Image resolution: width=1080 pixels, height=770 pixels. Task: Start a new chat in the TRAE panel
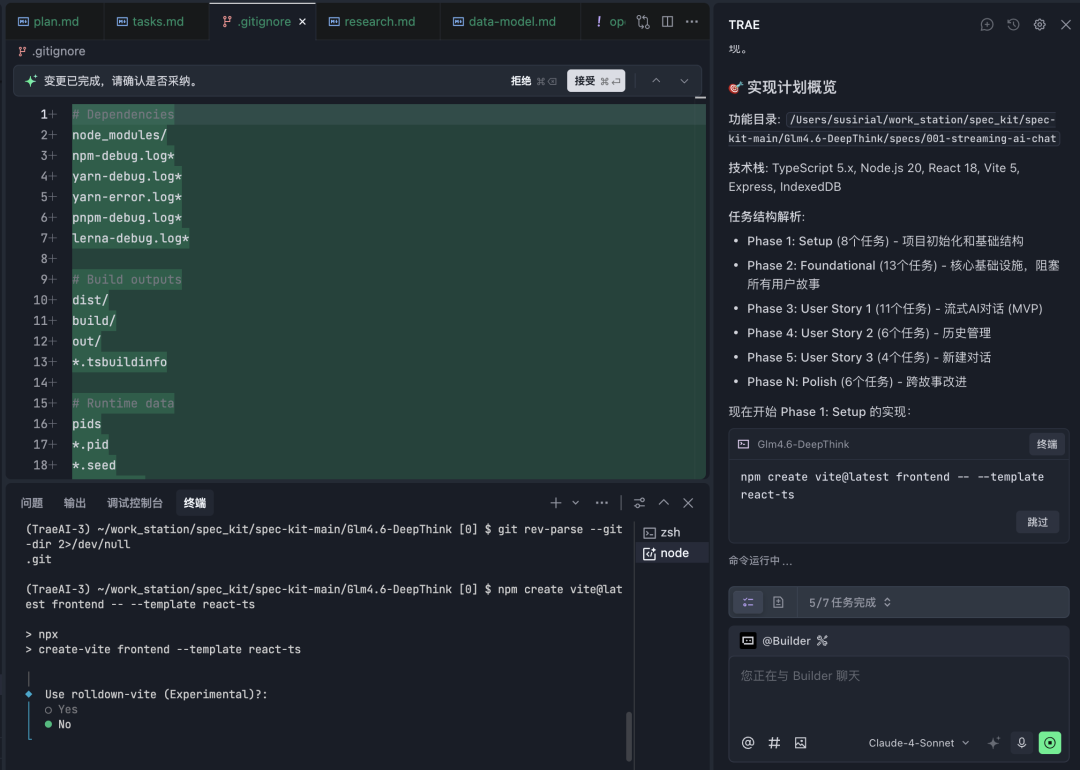tap(987, 25)
